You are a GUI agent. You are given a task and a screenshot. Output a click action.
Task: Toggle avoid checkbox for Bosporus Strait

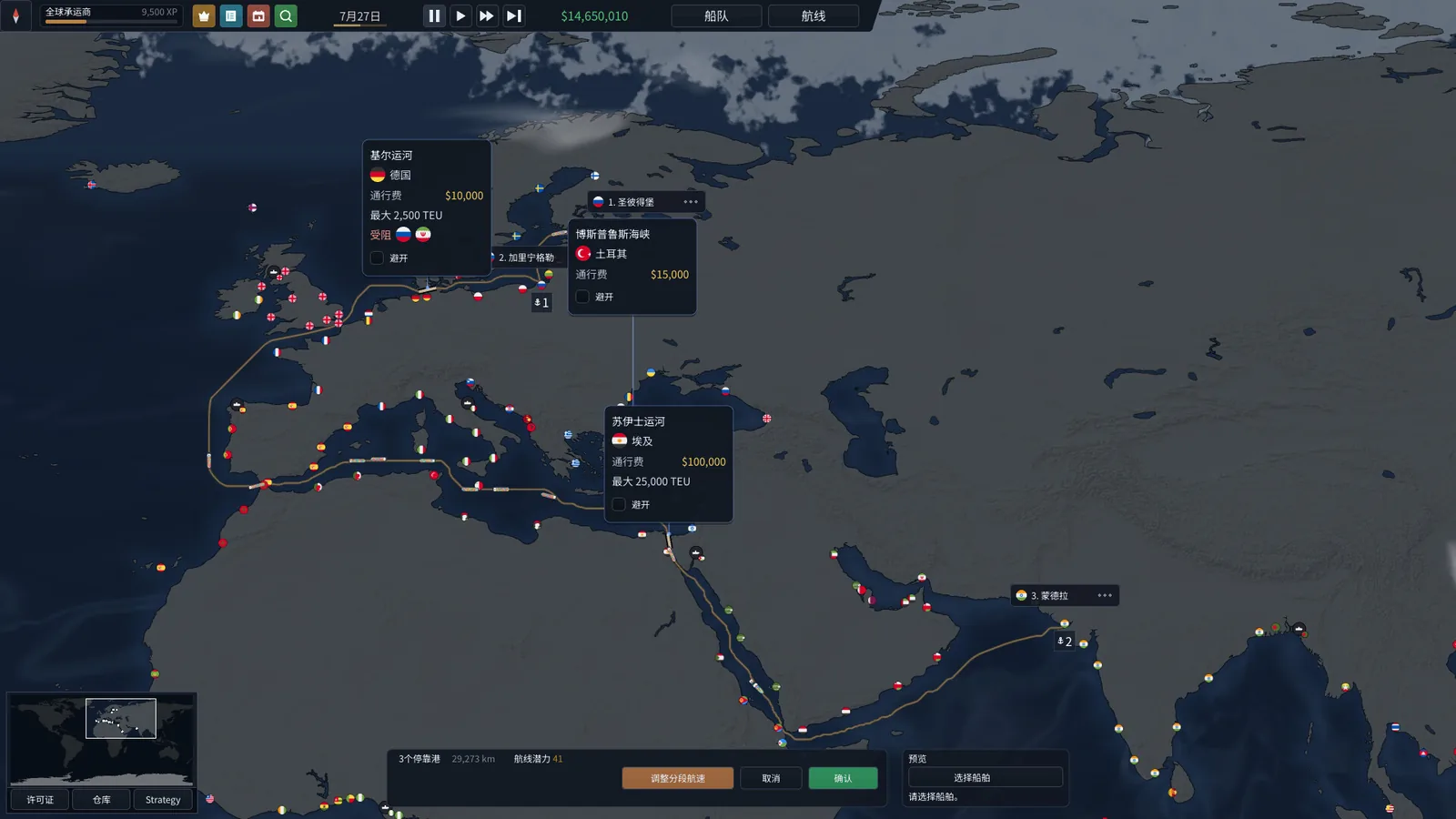pyautogui.click(x=582, y=297)
